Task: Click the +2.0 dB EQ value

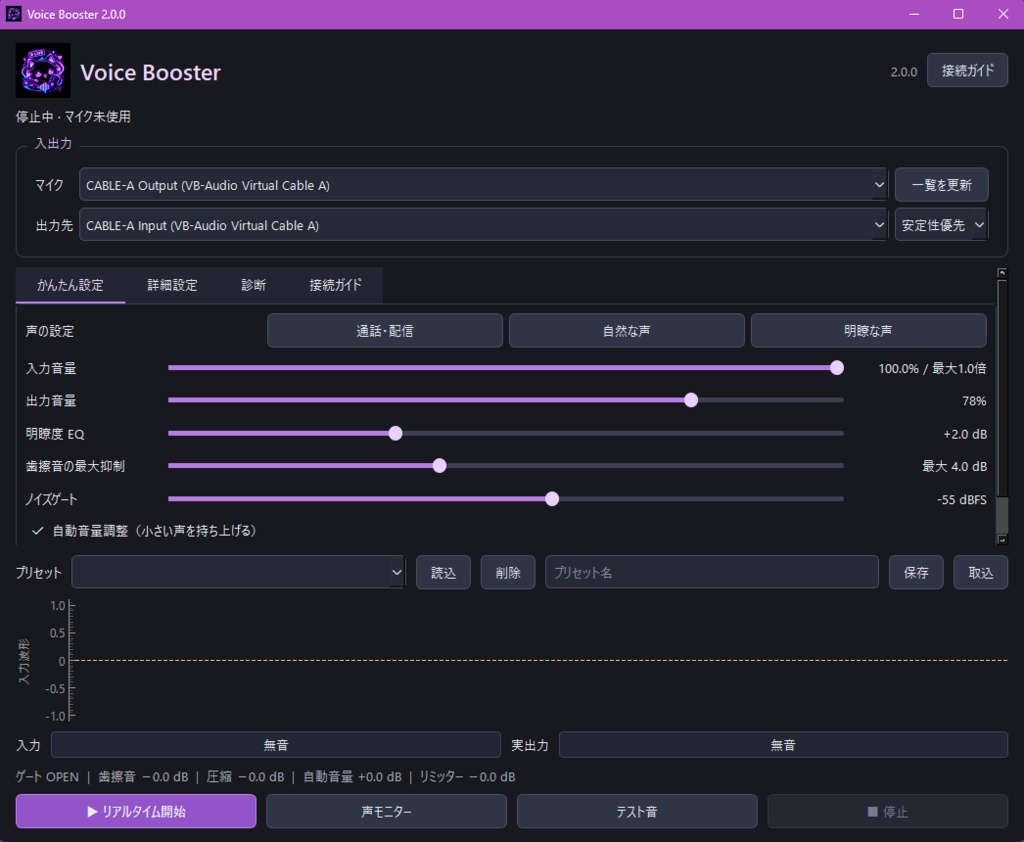Action: pos(965,434)
